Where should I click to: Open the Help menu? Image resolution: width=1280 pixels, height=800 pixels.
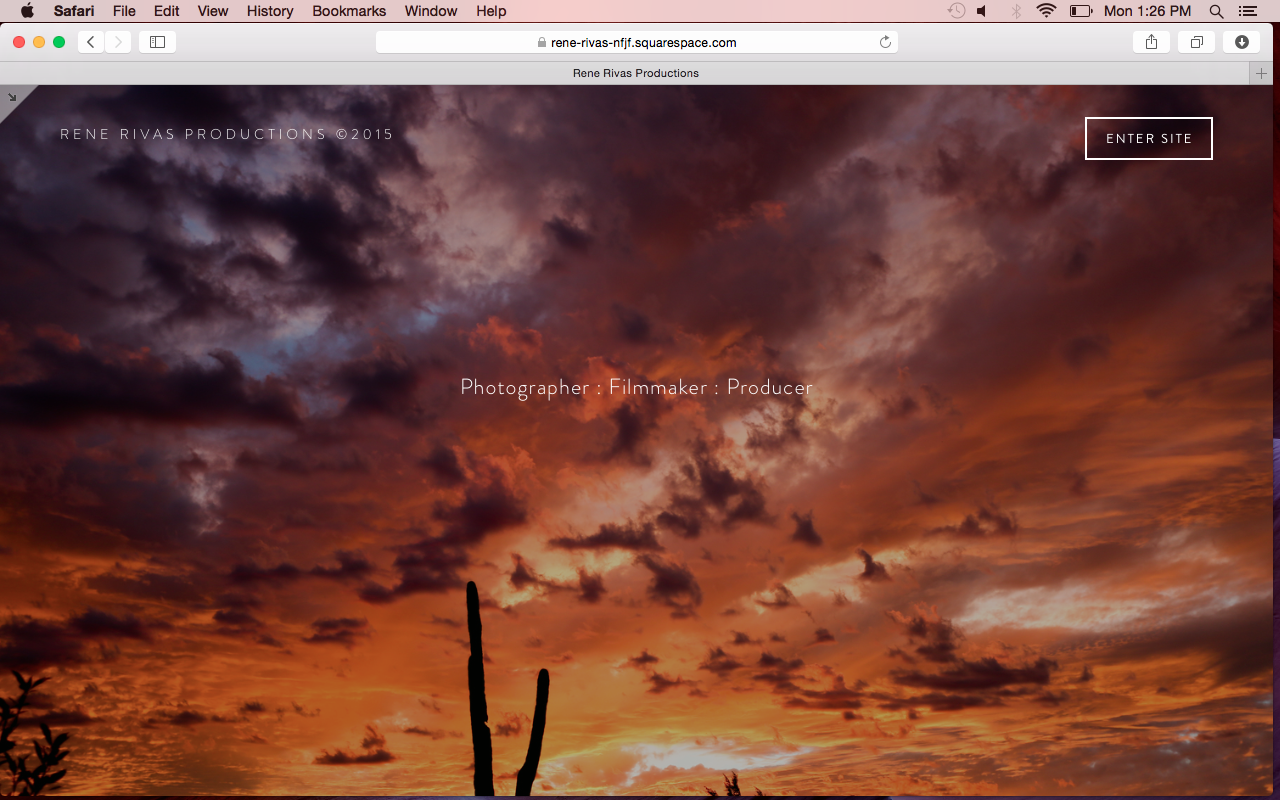coord(491,11)
